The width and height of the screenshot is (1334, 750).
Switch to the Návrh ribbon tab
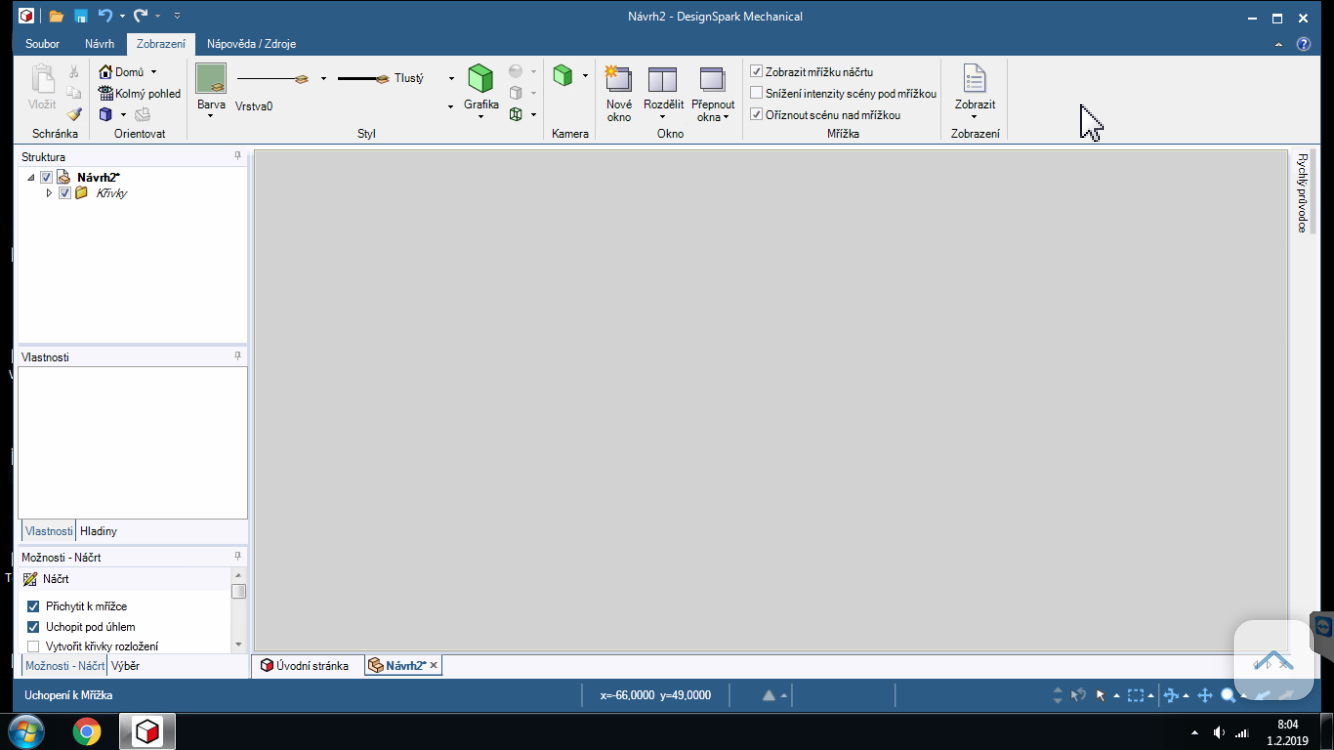pyautogui.click(x=99, y=44)
